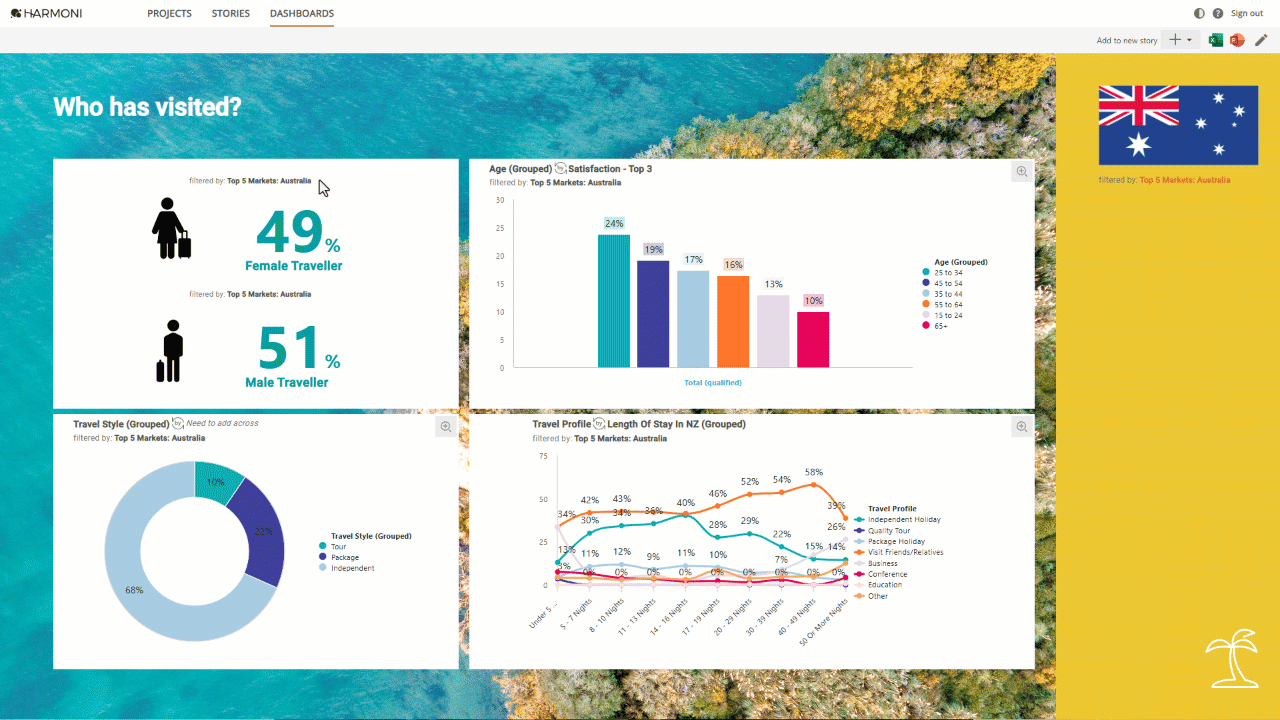Open the Stories tab
The width and height of the screenshot is (1280, 720).
(231, 14)
